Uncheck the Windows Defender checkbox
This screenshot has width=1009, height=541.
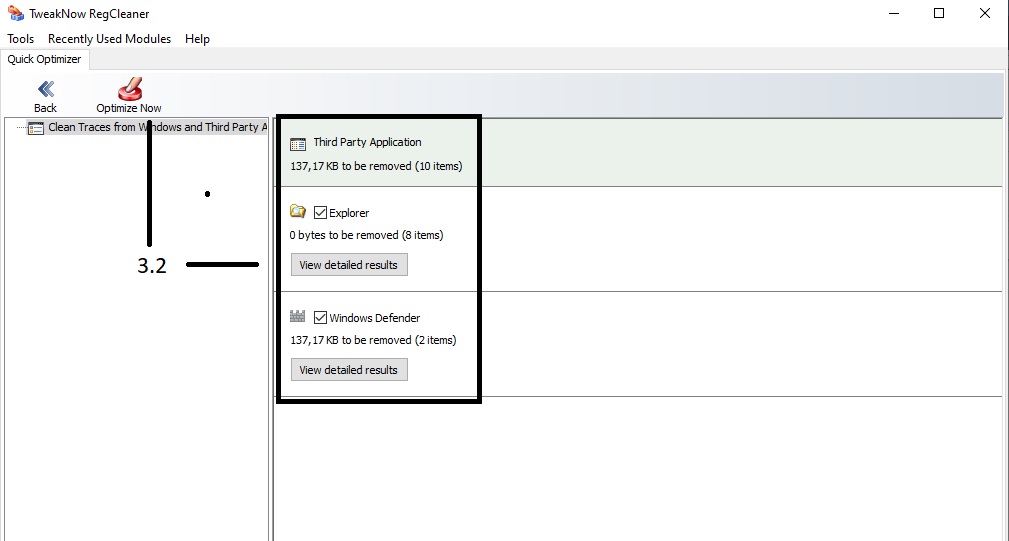click(320, 317)
